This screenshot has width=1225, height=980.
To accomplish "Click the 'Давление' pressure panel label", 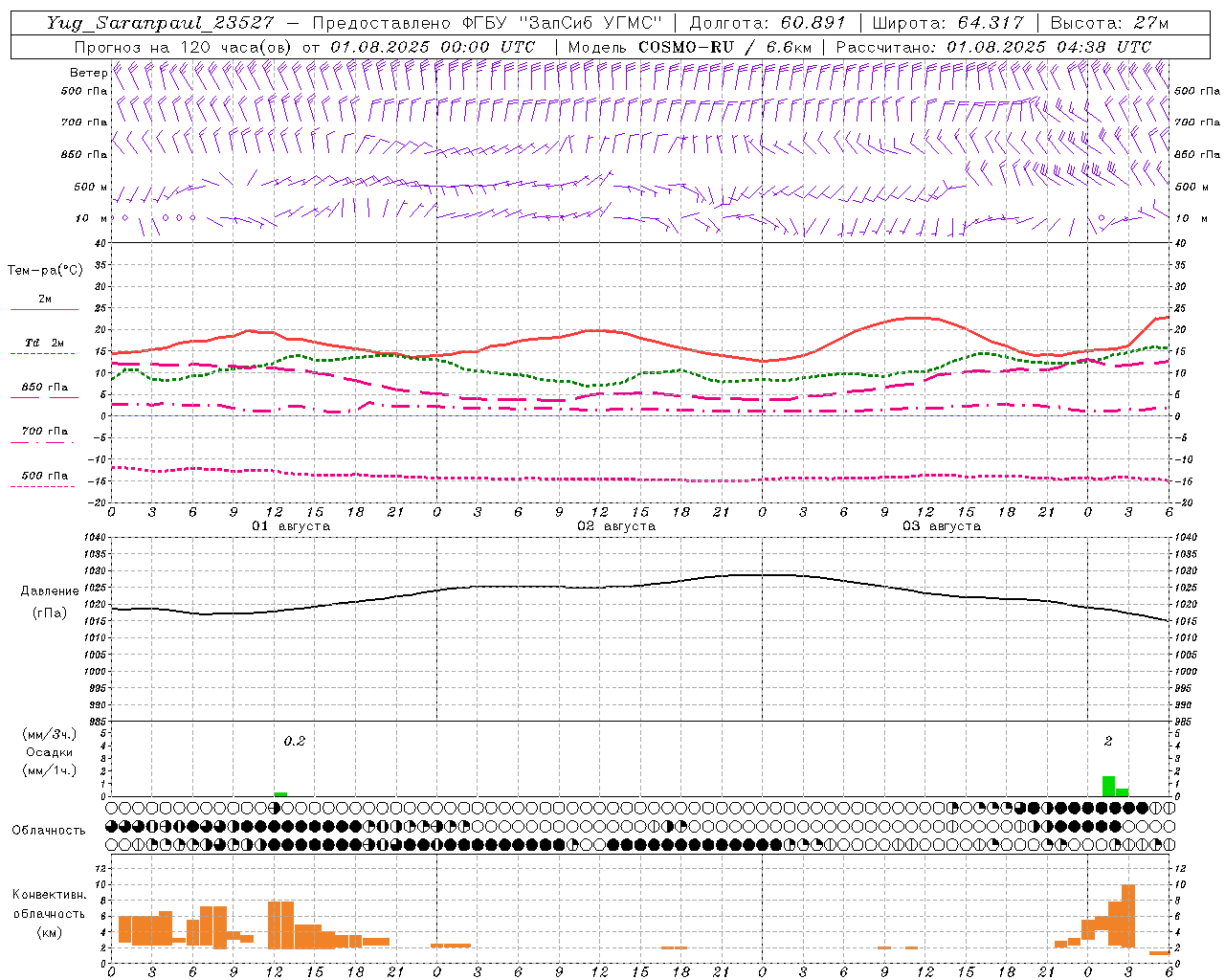I will (x=50, y=591).
